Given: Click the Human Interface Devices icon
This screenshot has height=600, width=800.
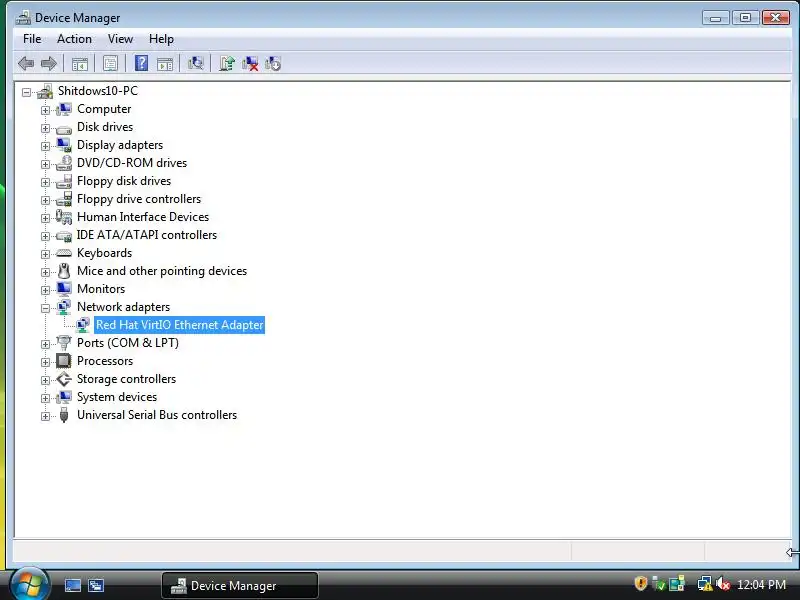Looking at the screenshot, I should 64,217.
